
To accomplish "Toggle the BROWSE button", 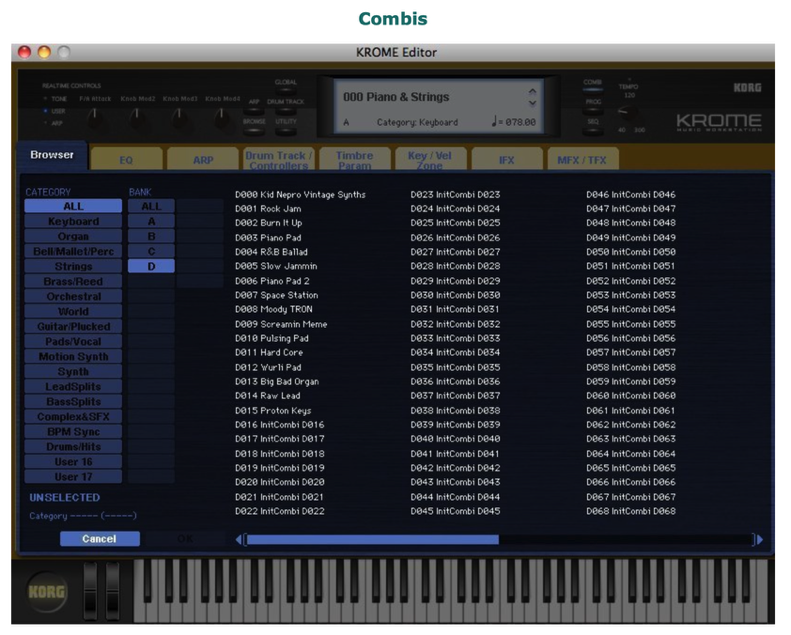I will pos(254,131).
